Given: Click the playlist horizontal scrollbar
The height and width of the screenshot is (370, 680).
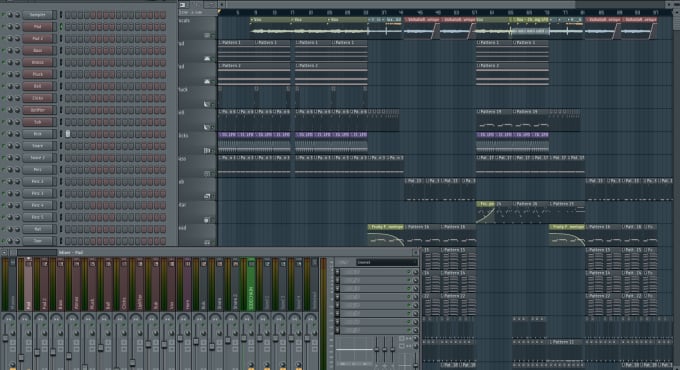Looking at the screenshot, I should coord(400,4).
